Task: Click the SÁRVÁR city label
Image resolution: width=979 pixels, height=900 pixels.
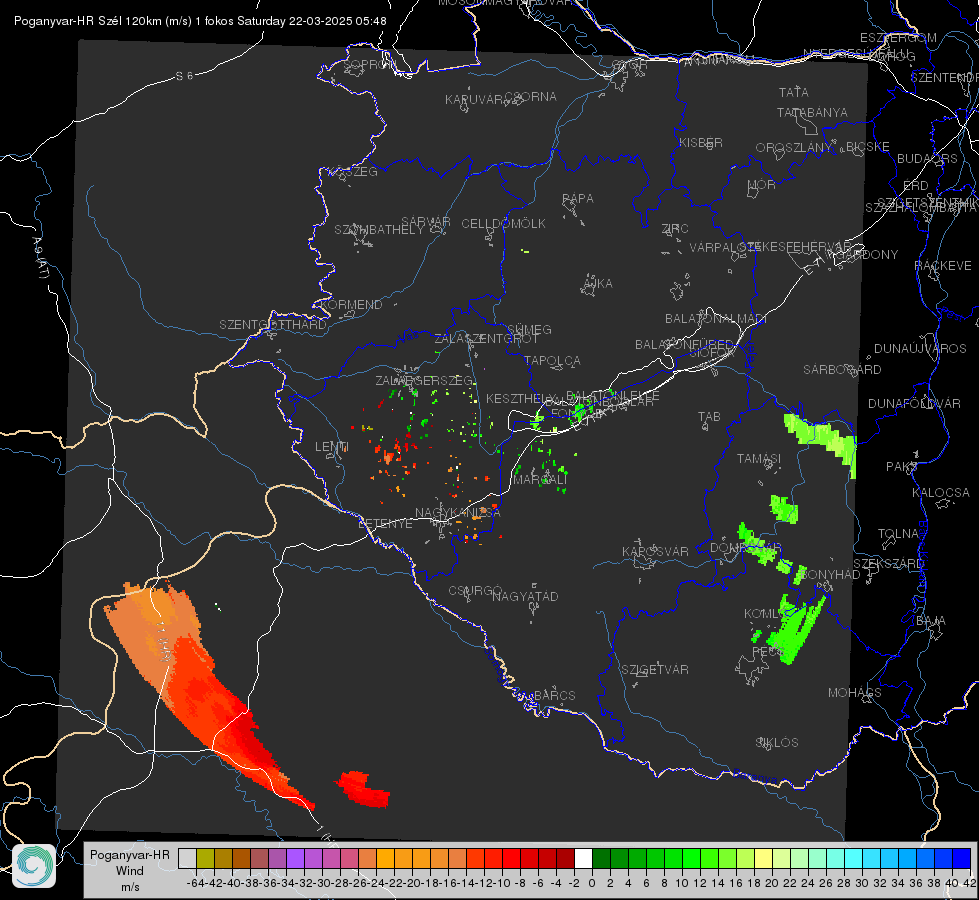Action: 426,222
